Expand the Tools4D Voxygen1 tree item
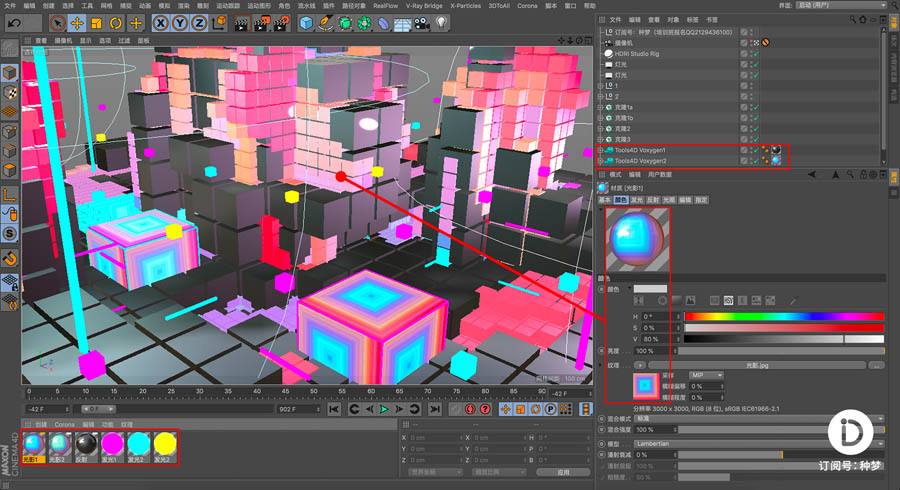 coord(601,150)
